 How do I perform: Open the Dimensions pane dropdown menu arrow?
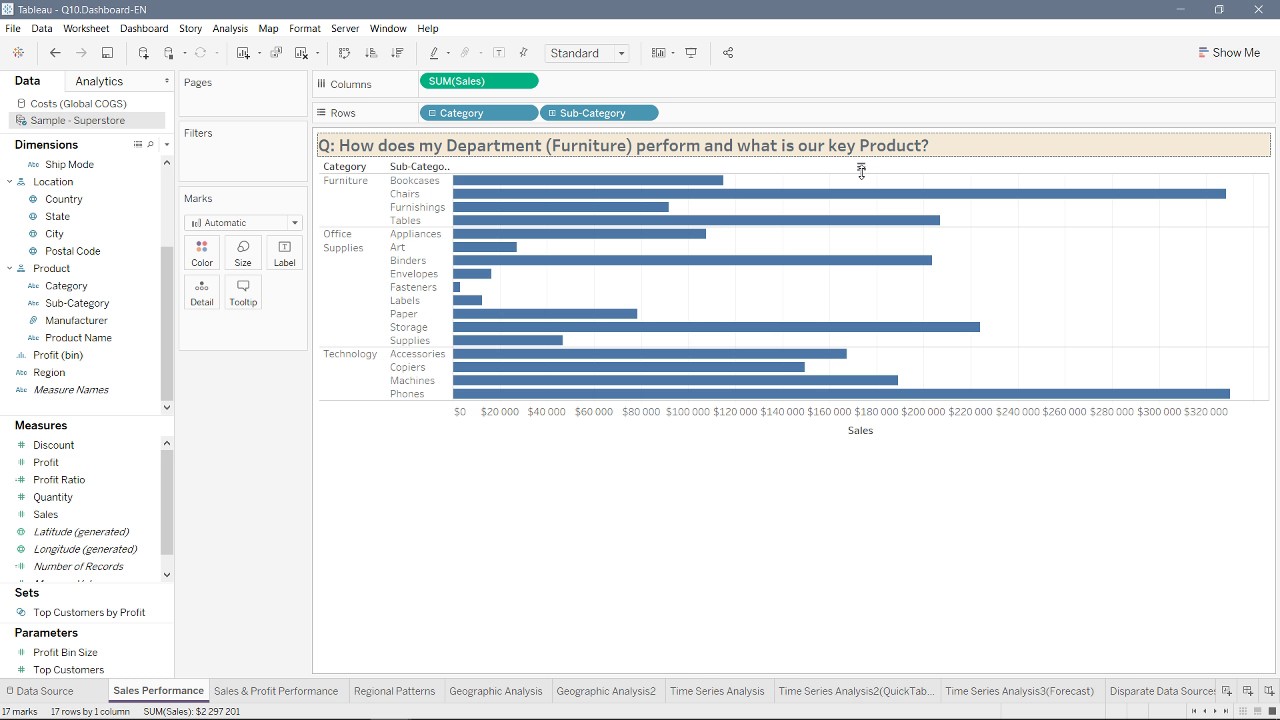pyautogui.click(x=166, y=145)
